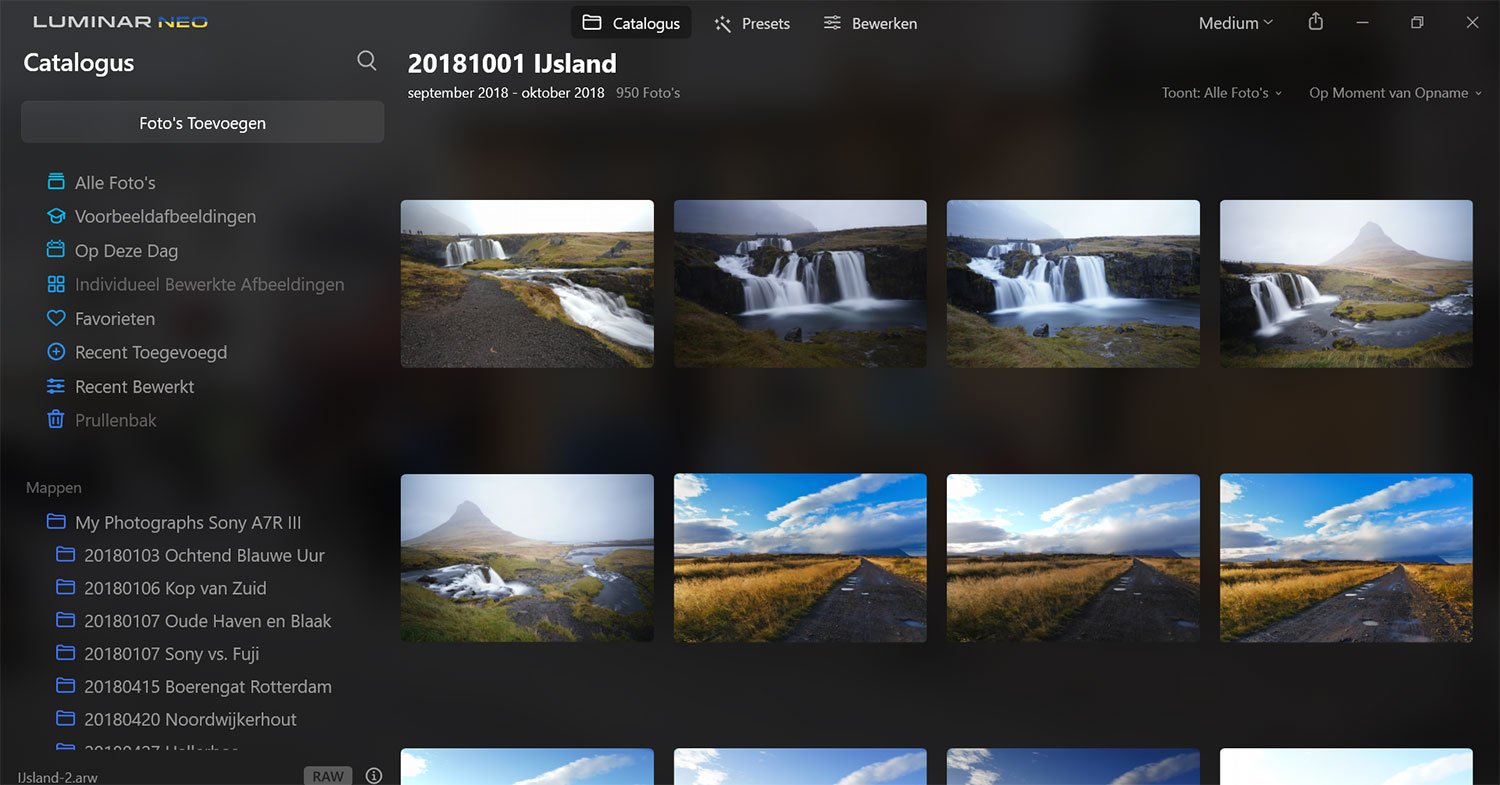Click the Alle Foto's stack icon
This screenshot has width=1500, height=785.
(56, 182)
